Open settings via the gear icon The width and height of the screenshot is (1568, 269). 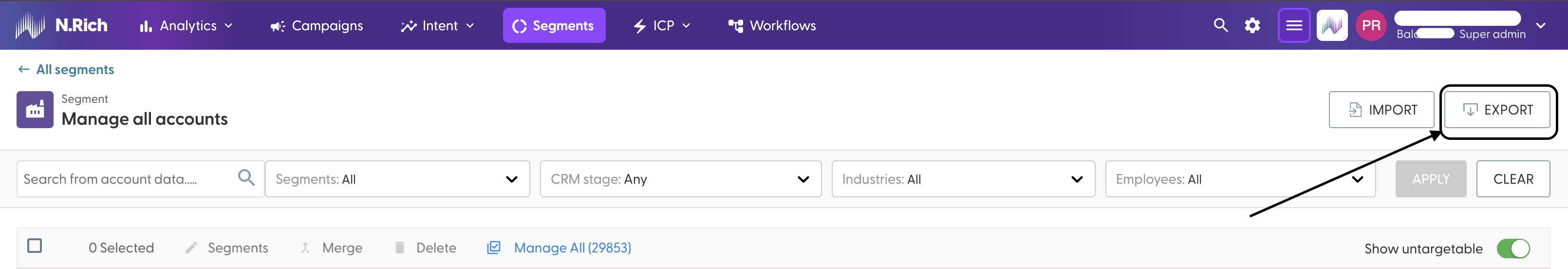tap(1252, 25)
